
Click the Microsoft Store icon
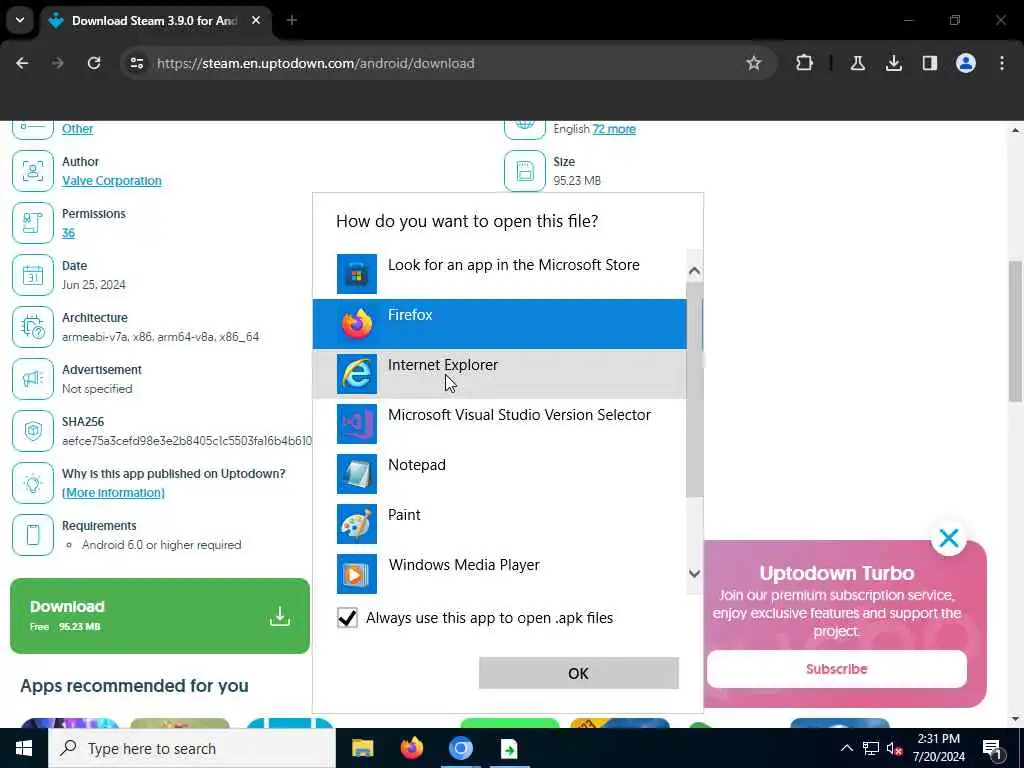357,274
